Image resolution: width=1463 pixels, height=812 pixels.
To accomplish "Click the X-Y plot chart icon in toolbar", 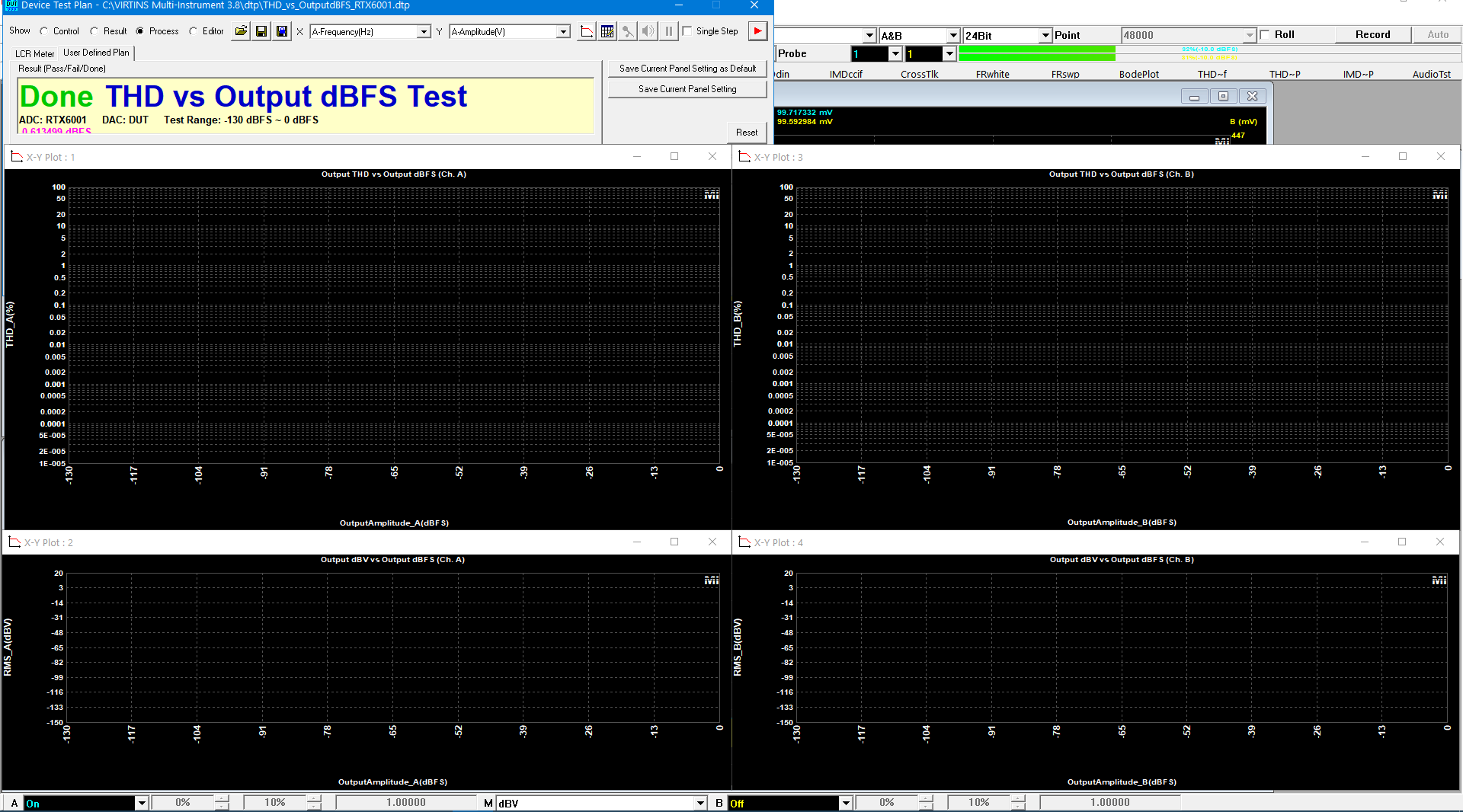I will (x=587, y=31).
